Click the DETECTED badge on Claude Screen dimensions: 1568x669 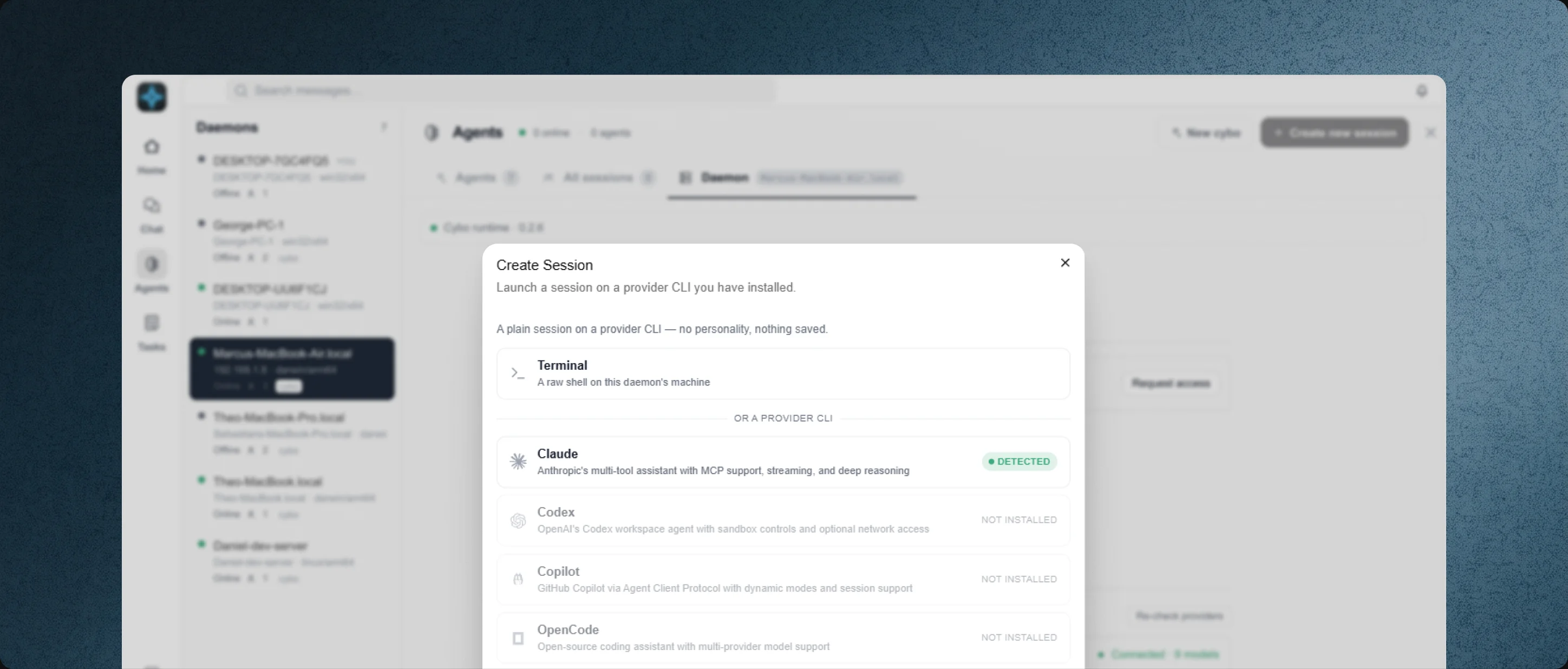click(1019, 461)
